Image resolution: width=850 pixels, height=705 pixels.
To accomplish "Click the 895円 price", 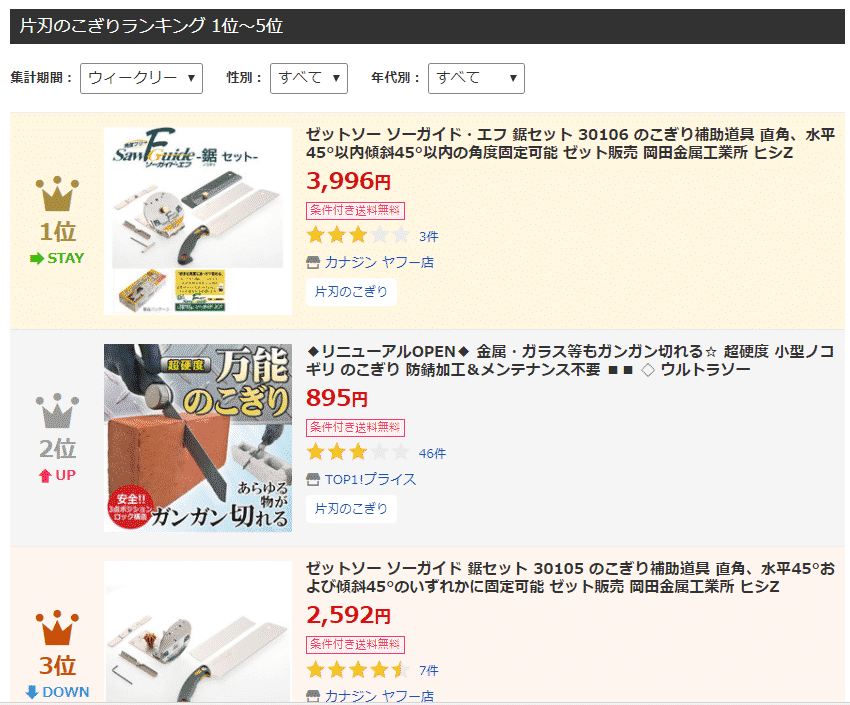I will pyautogui.click(x=337, y=398).
